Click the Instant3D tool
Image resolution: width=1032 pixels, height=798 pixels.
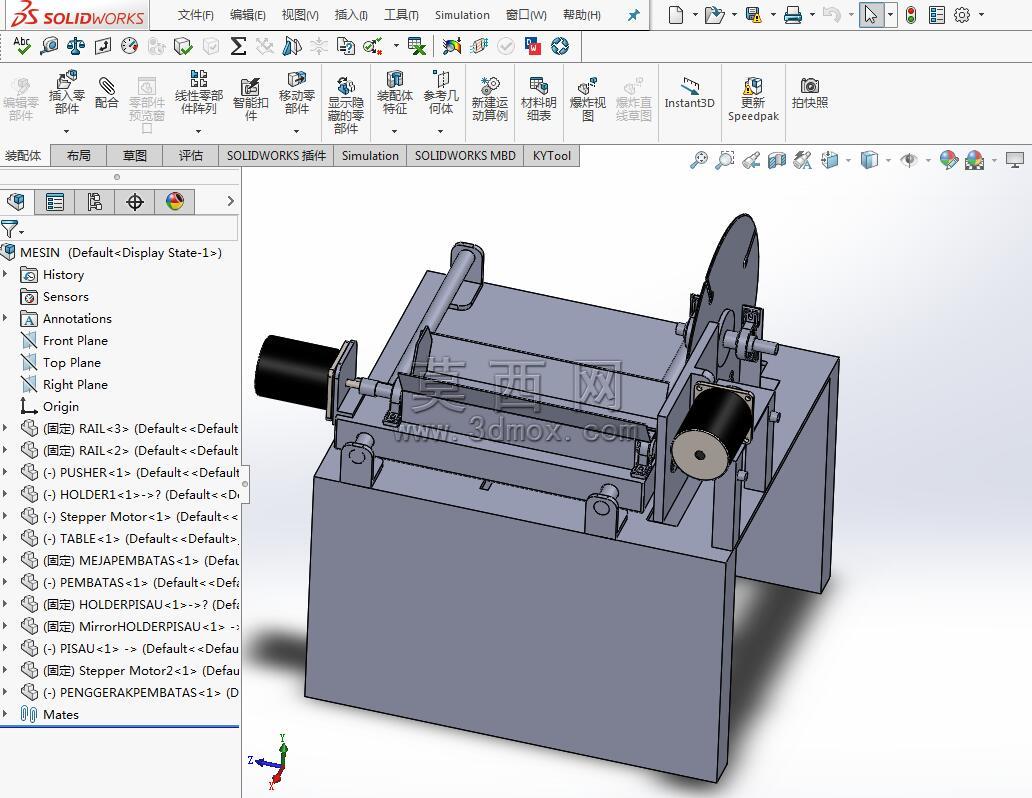(689, 93)
